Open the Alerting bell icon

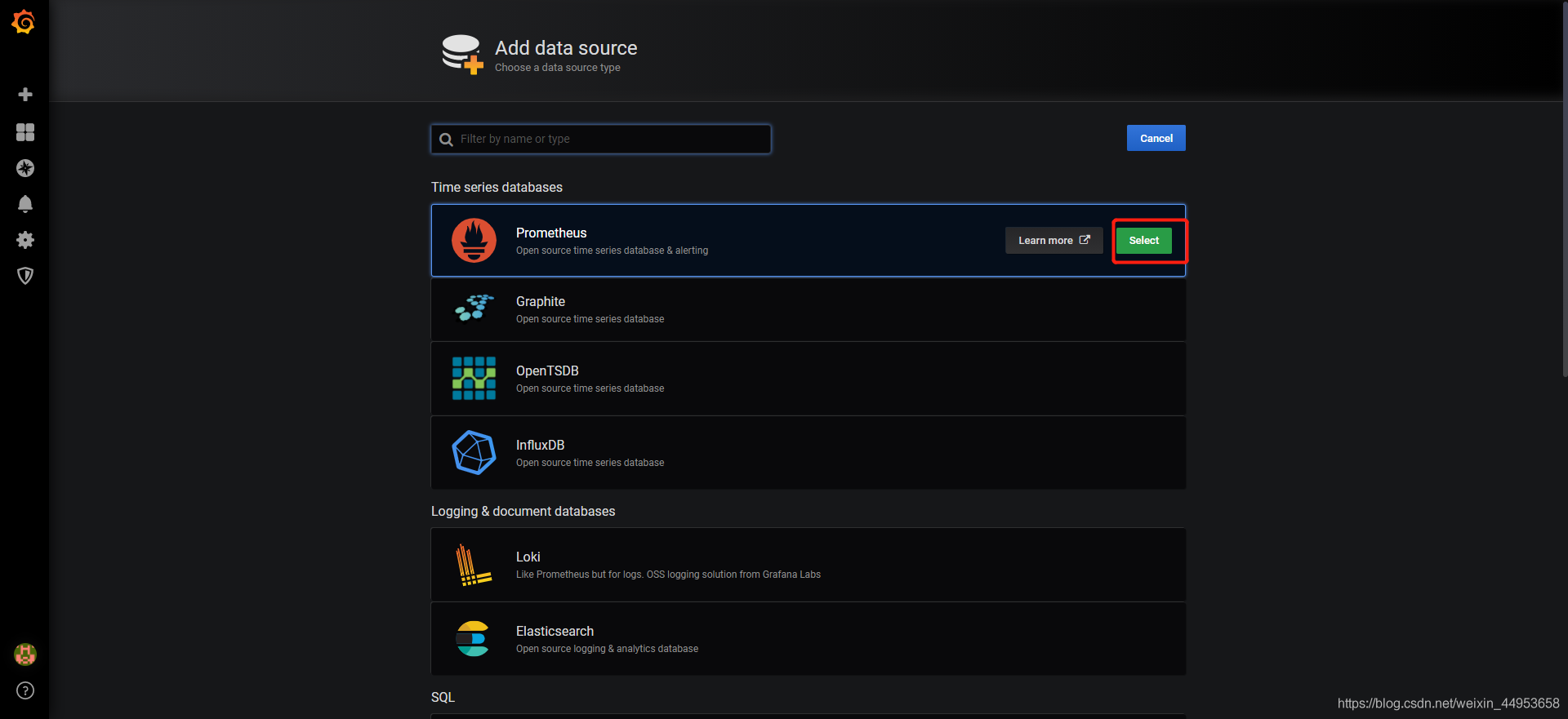(x=25, y=204)
